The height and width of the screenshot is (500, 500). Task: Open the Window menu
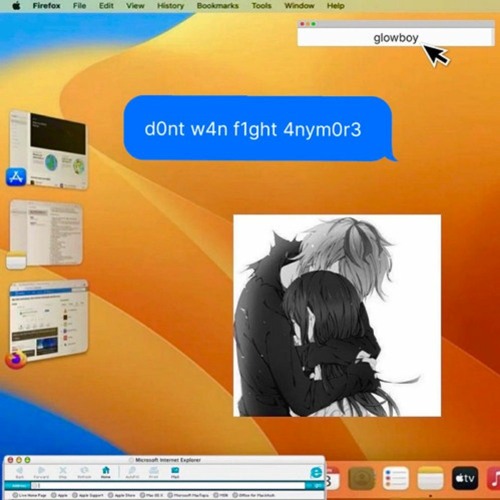299,6
